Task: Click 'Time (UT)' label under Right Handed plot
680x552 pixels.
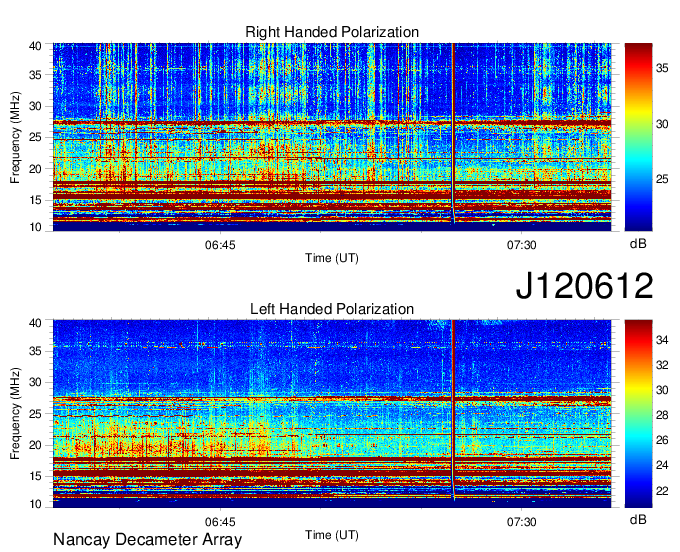Action: point(332,258)
